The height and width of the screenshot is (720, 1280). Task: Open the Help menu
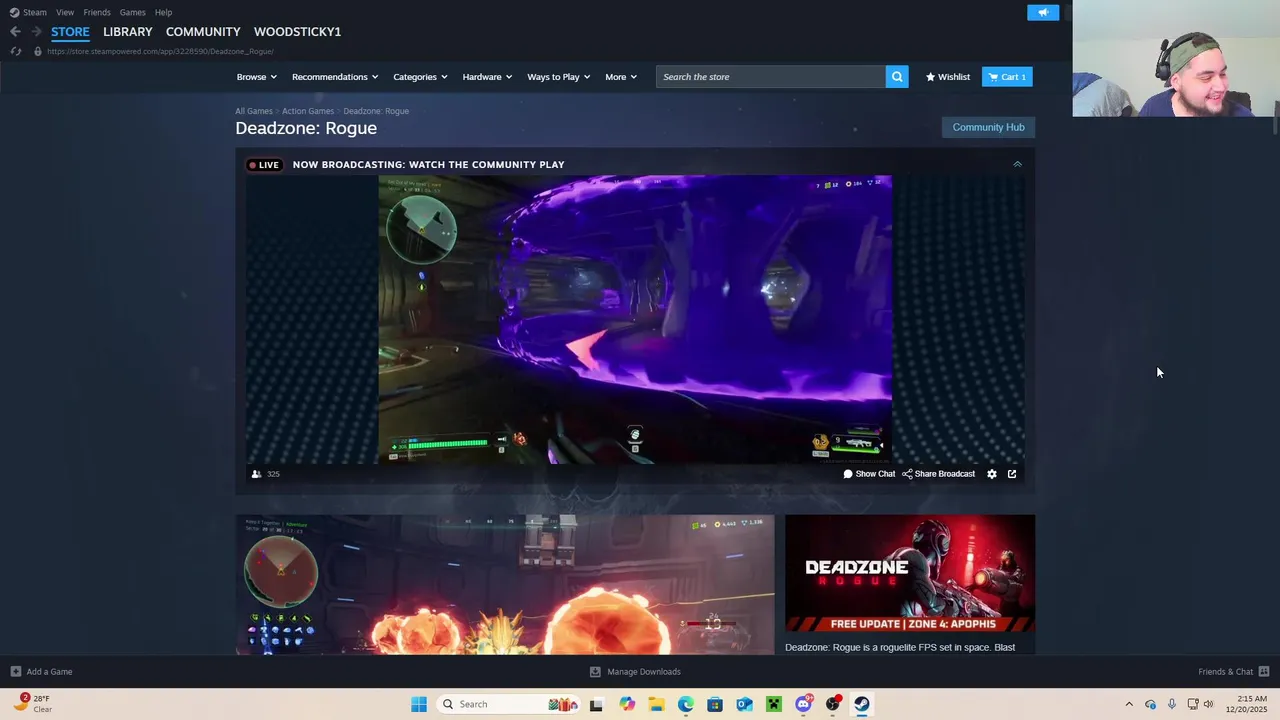[x=163, y=12]
